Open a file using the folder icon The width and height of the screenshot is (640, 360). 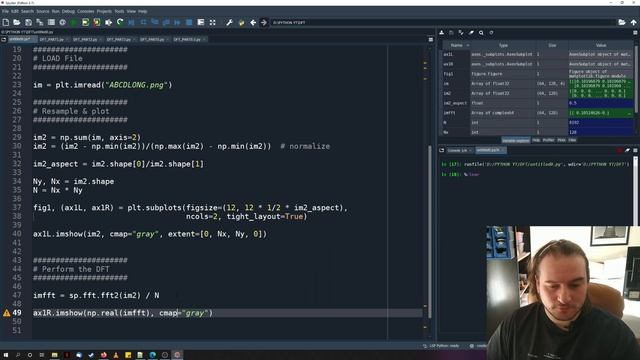pyautogui.click(x=17, y=22)
